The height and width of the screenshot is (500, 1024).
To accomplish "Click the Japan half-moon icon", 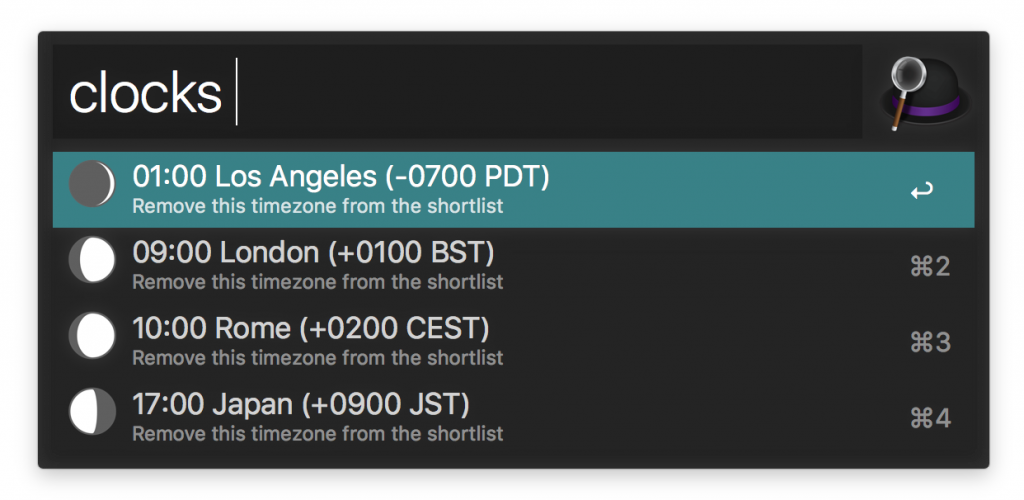I will [92, 411].
